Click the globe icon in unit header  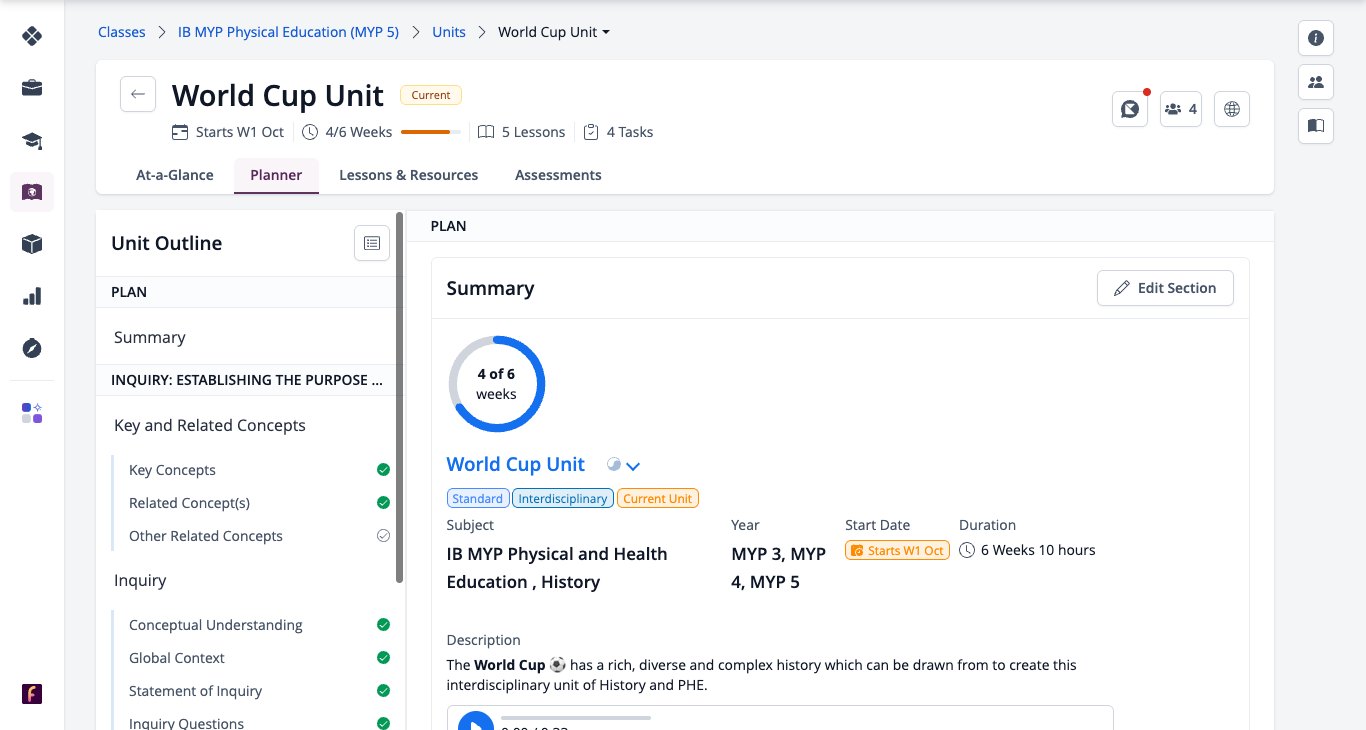pyautogui.click(x=1232, y=109)
